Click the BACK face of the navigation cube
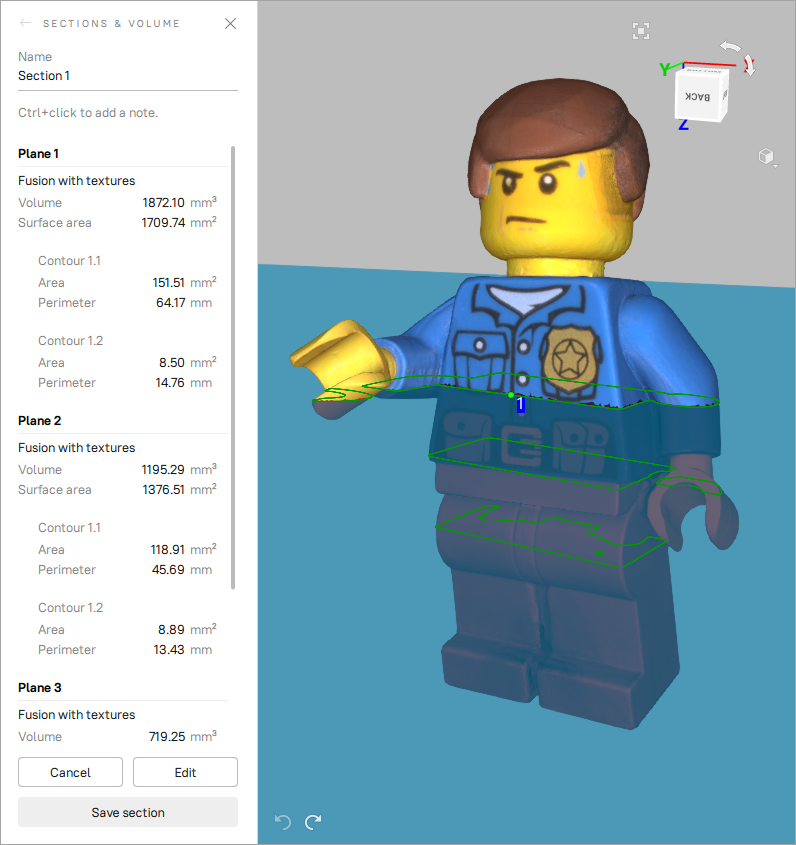The image size is (796, 845). coord(699,96)
